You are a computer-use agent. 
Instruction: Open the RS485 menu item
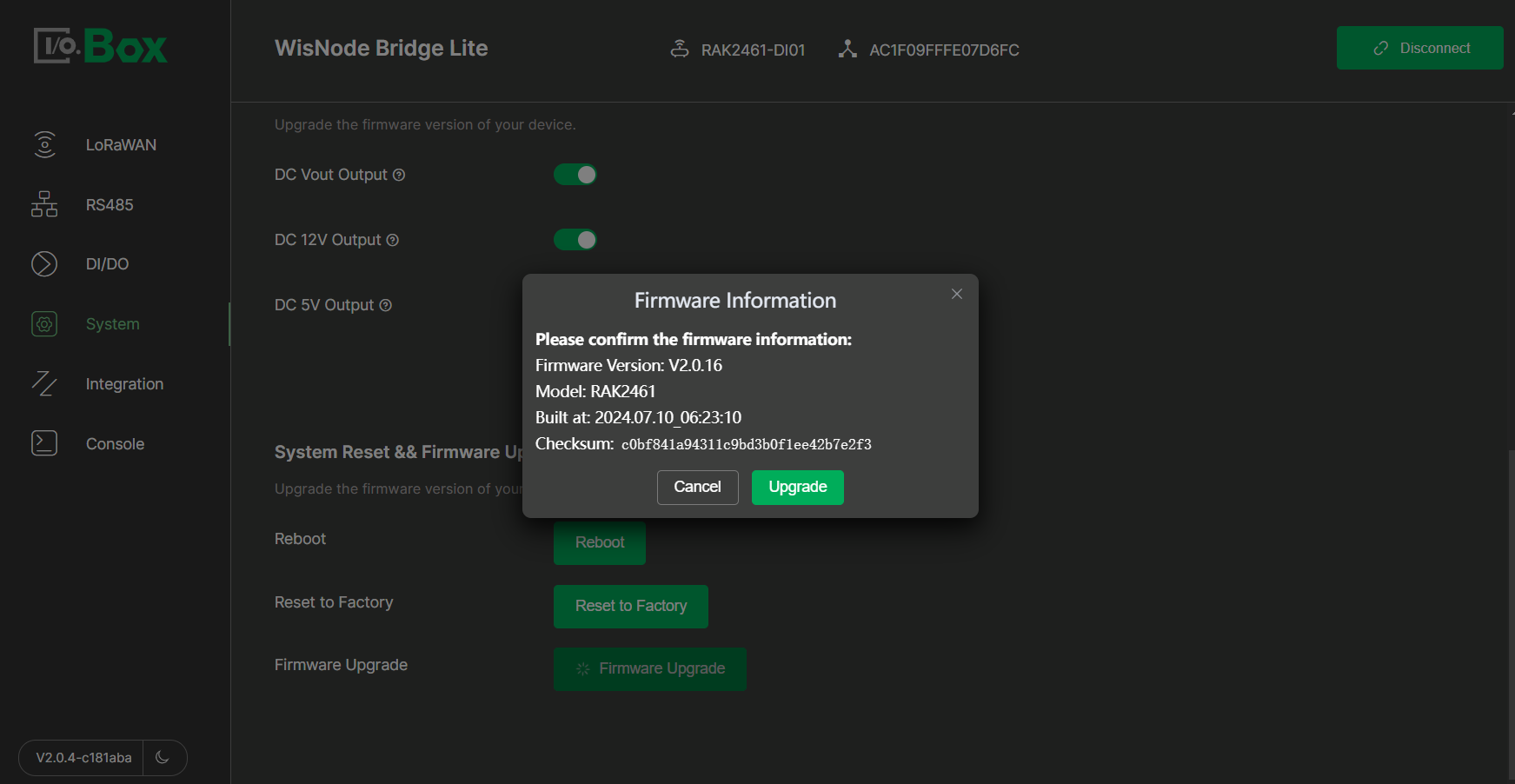point(110,205)
